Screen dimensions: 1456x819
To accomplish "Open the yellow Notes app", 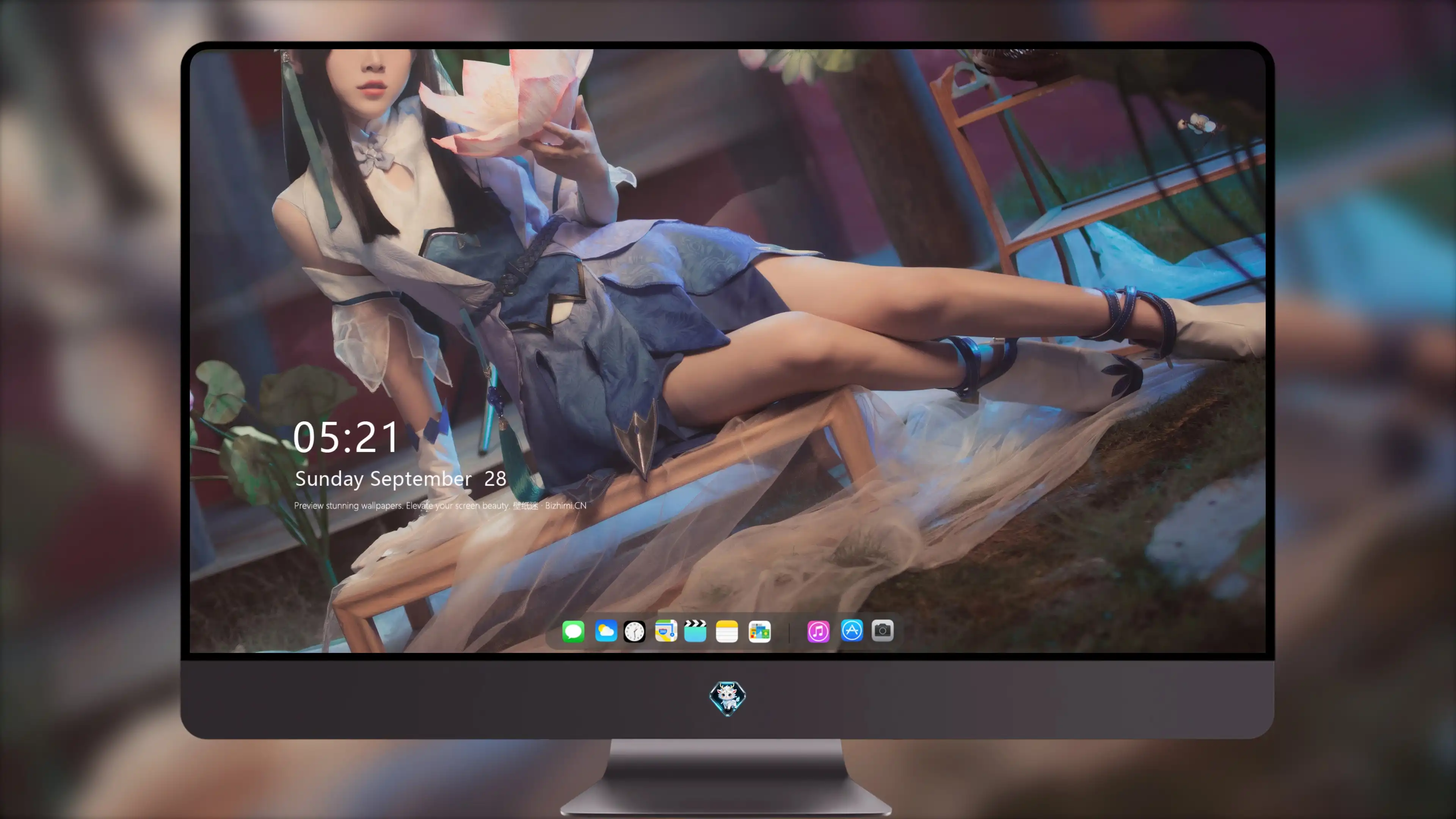I will (727, 631).
